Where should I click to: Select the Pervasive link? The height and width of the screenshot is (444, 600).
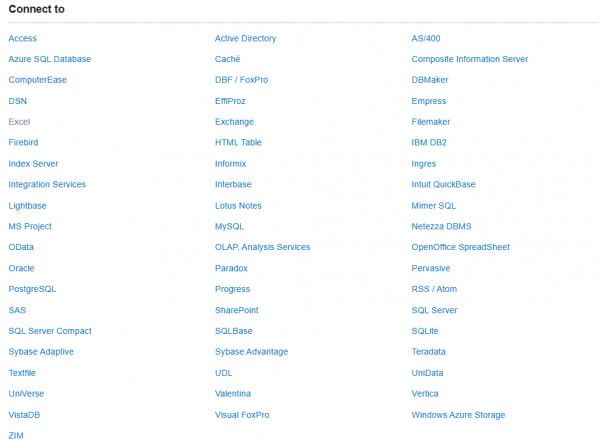click(x=430, y=268)
